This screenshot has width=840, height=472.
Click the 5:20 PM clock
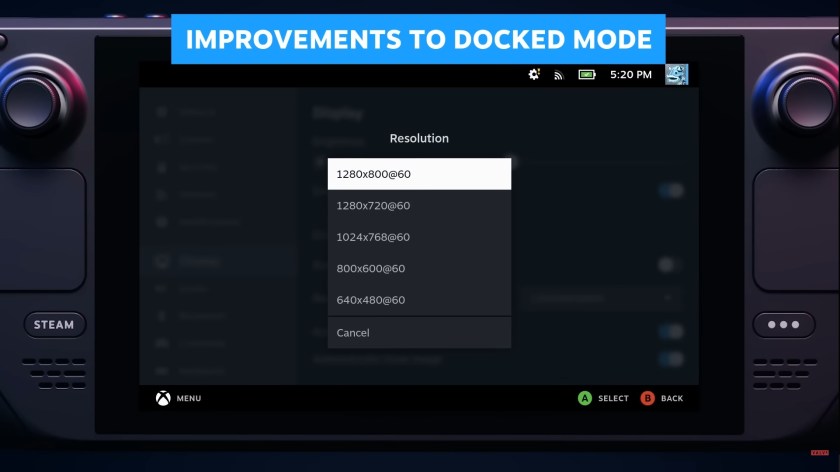coord(631,74)
